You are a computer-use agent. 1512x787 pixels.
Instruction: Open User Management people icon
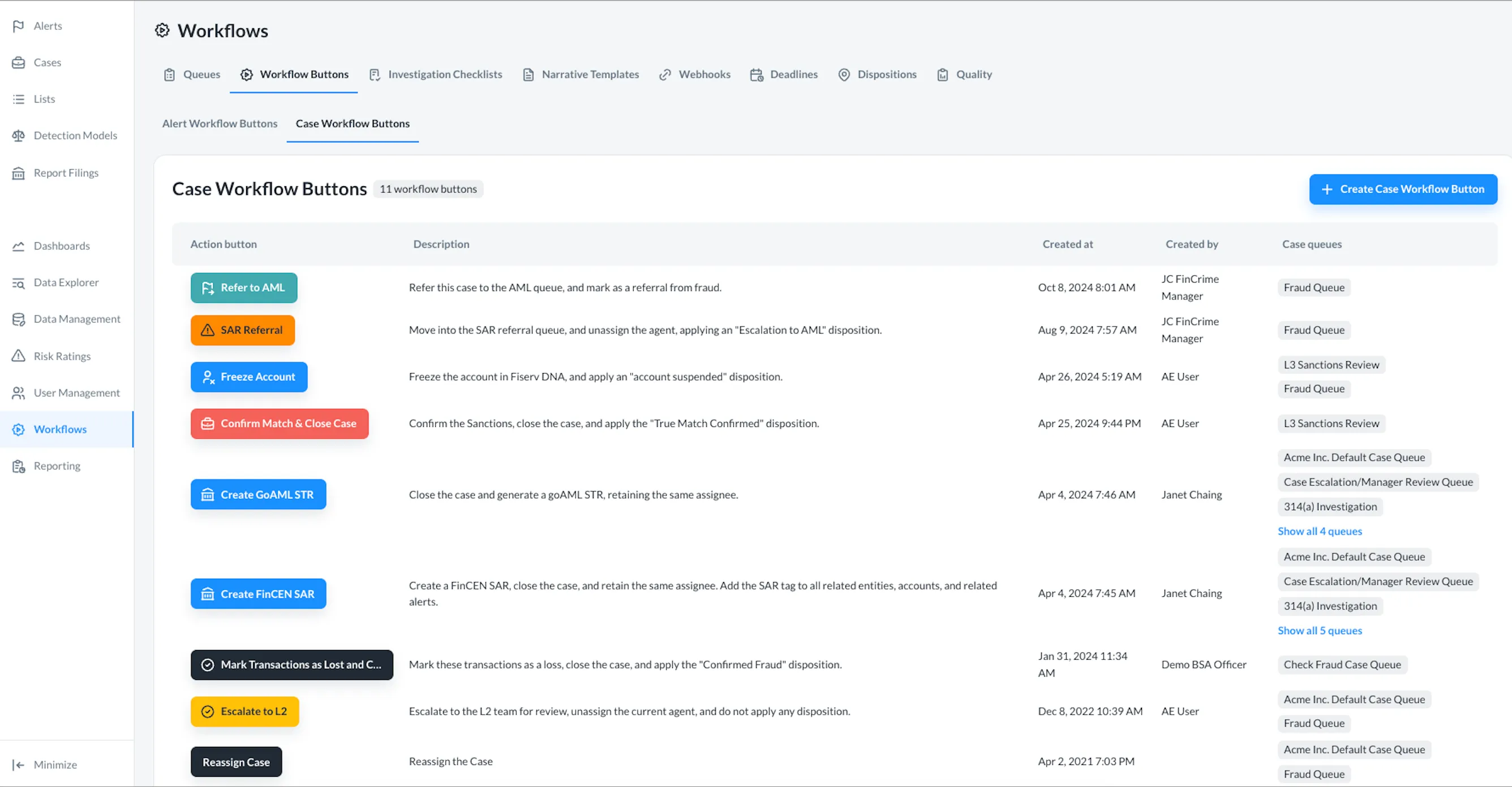18,393
